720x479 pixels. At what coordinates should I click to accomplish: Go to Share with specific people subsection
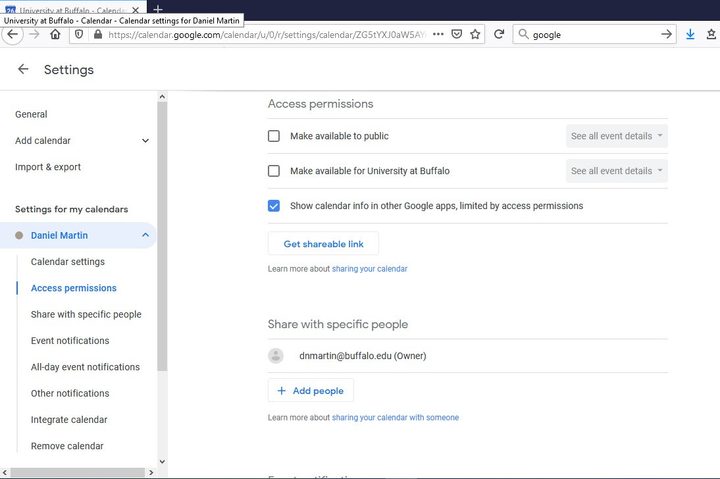point(86,315)
